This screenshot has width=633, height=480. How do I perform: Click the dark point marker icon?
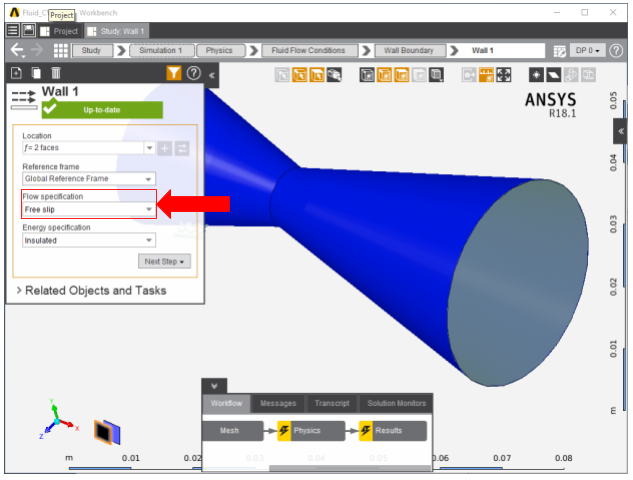[x=536, y=75]
